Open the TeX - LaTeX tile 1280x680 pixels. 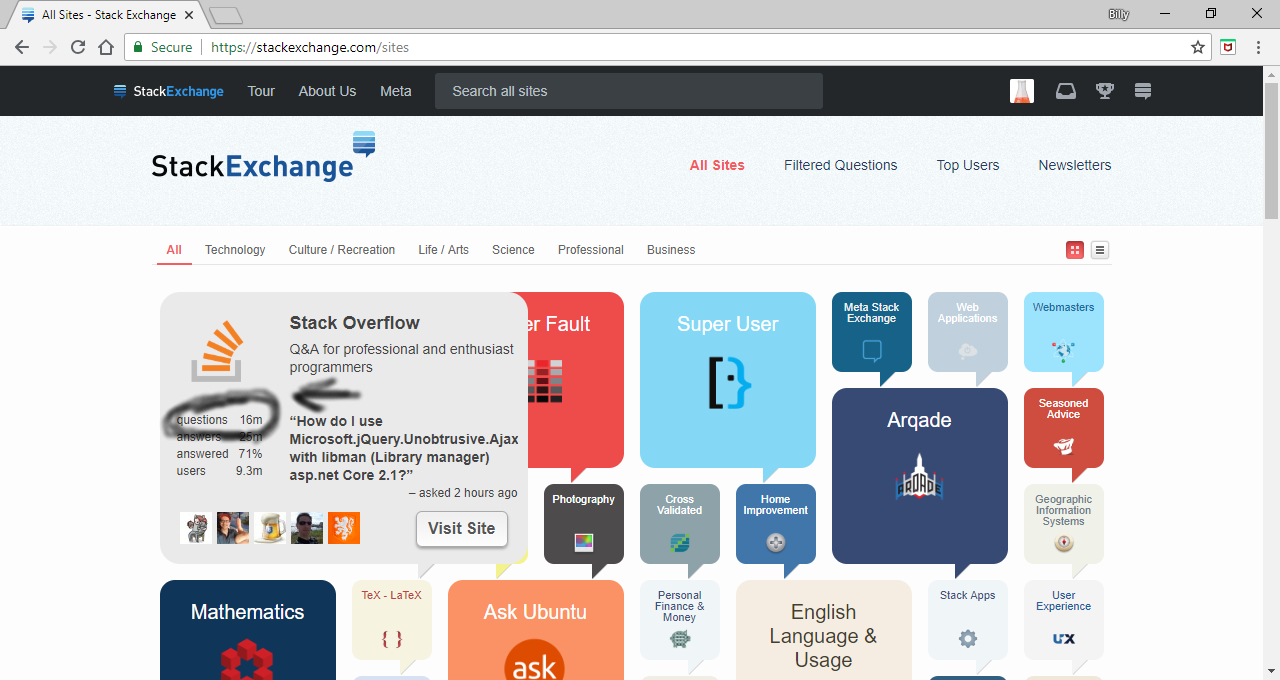click(391, 620)
